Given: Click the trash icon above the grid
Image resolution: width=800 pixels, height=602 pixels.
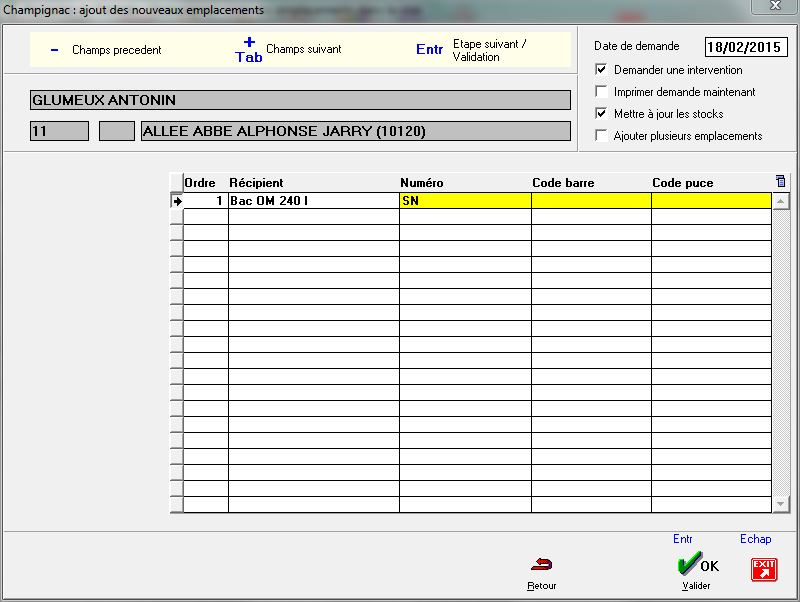Looking at the screenshot, I should (x=780, y=181).
